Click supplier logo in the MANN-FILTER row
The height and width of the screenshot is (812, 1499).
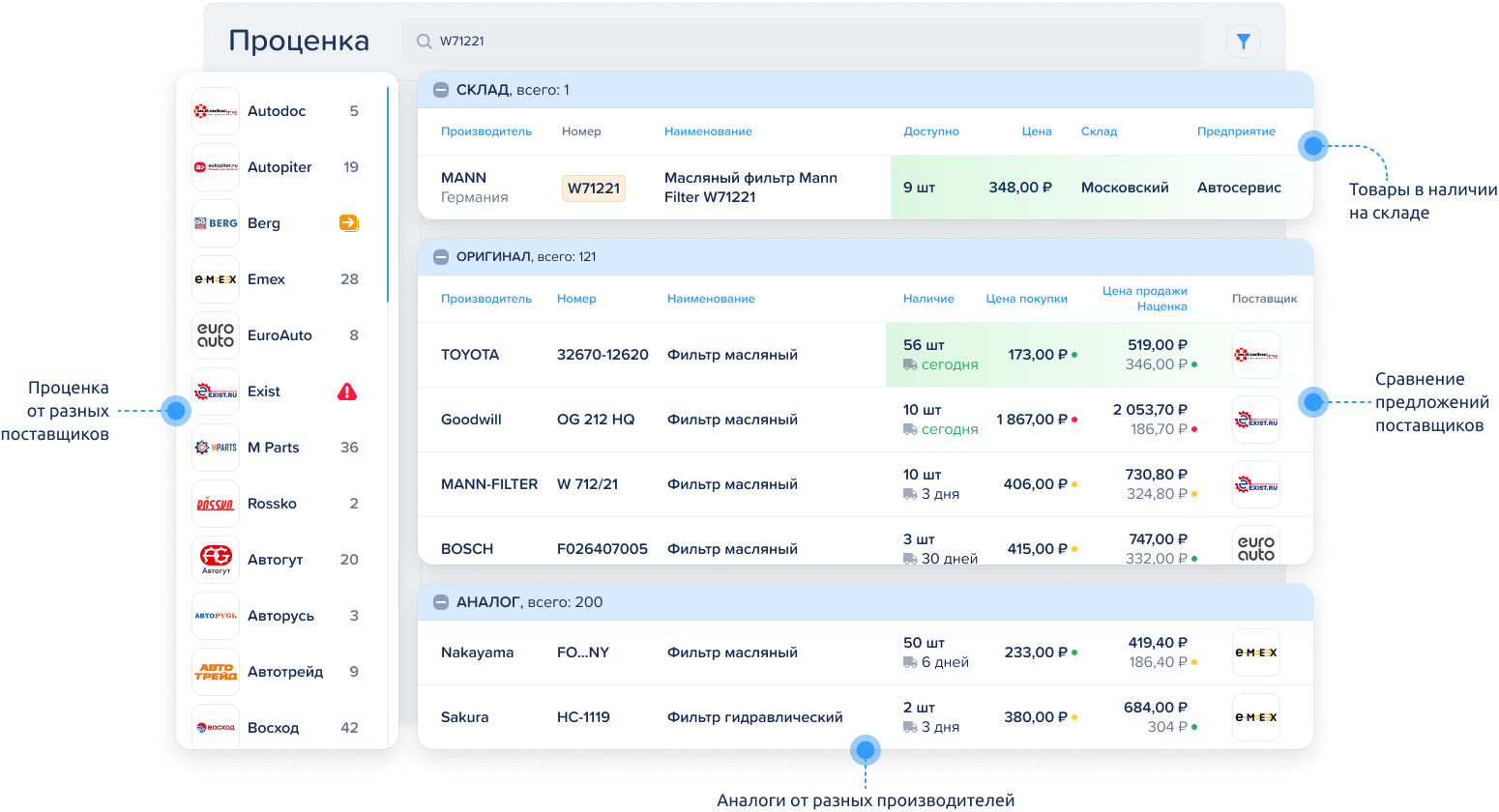1256,484
